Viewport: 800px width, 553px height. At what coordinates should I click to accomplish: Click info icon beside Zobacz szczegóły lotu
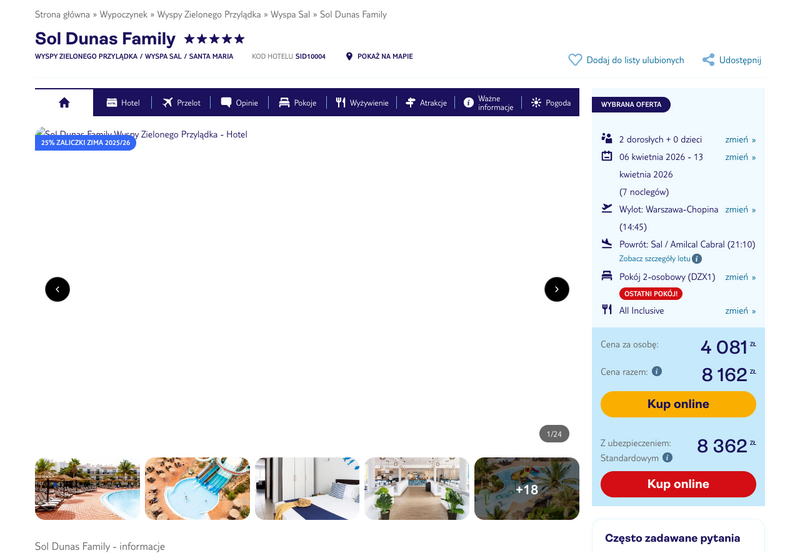tap(697, 259)
